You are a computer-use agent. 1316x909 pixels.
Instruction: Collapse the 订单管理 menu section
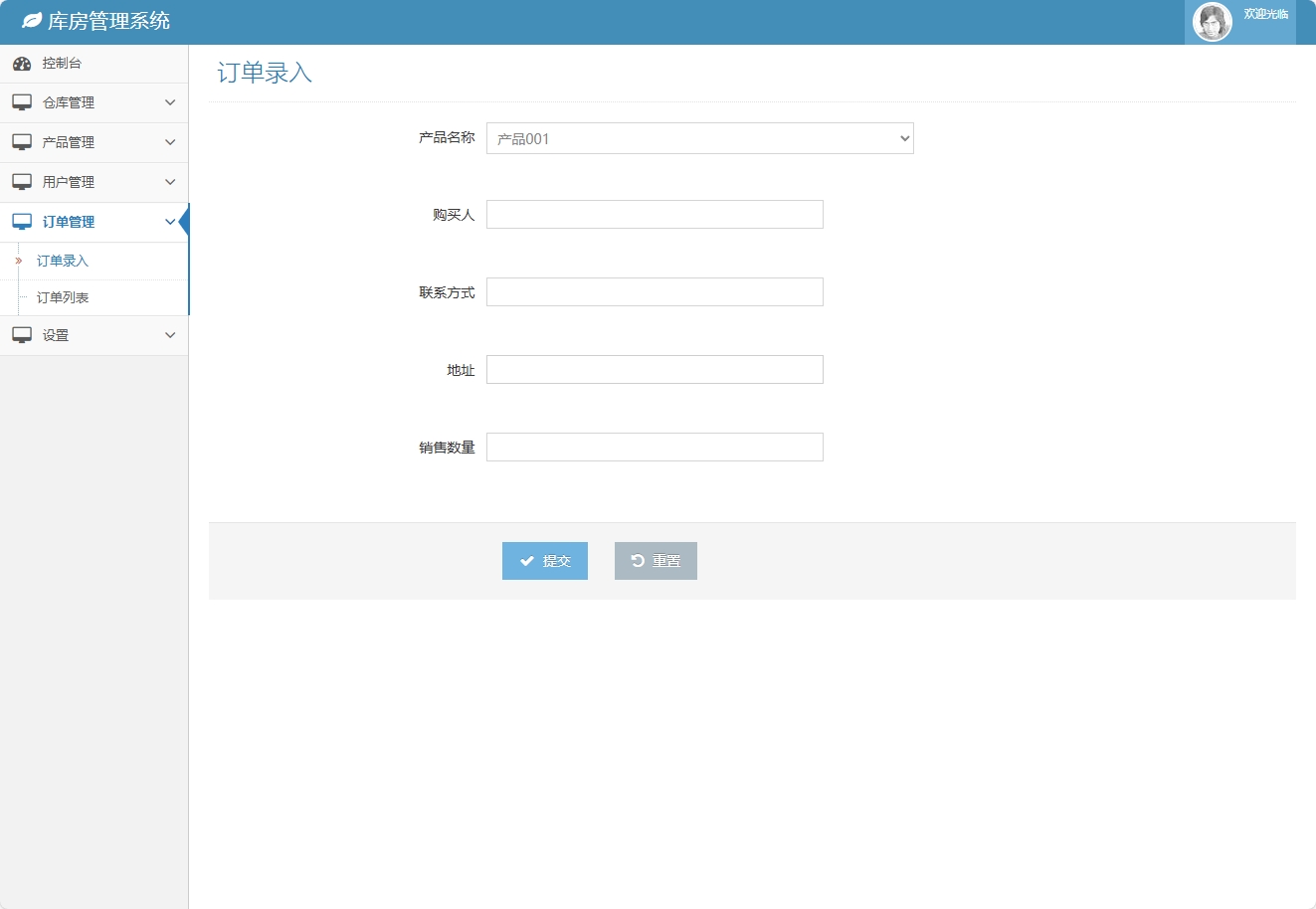170,221
